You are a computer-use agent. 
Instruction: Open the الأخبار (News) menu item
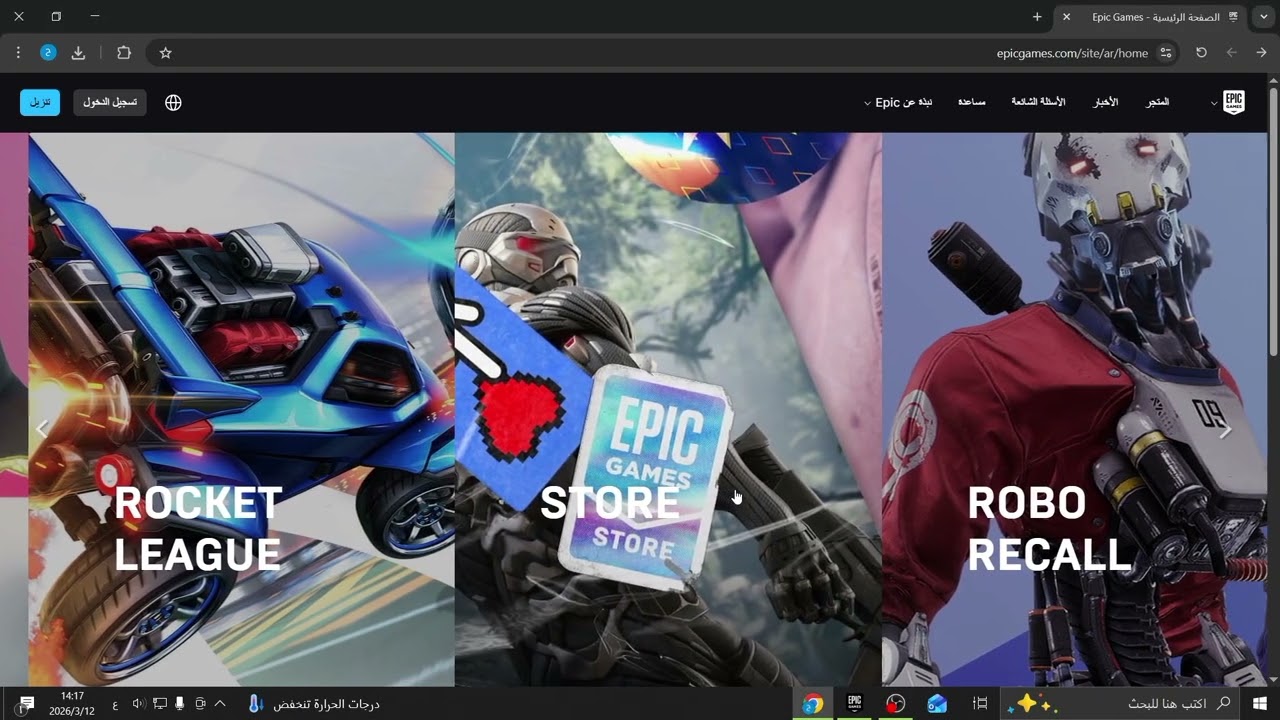(x=1106, y=102)
